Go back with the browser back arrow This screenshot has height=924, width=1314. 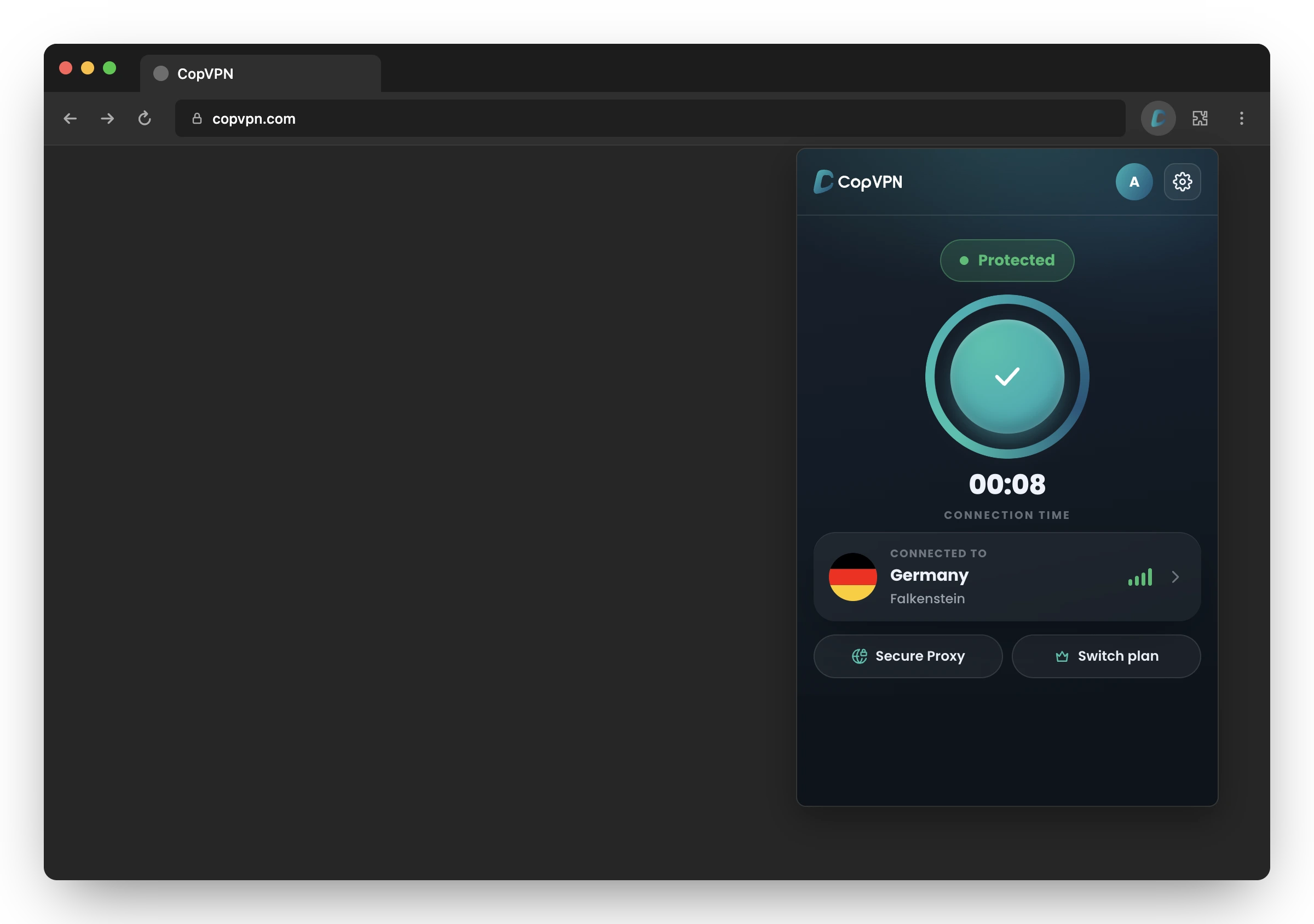pos(70,118)
